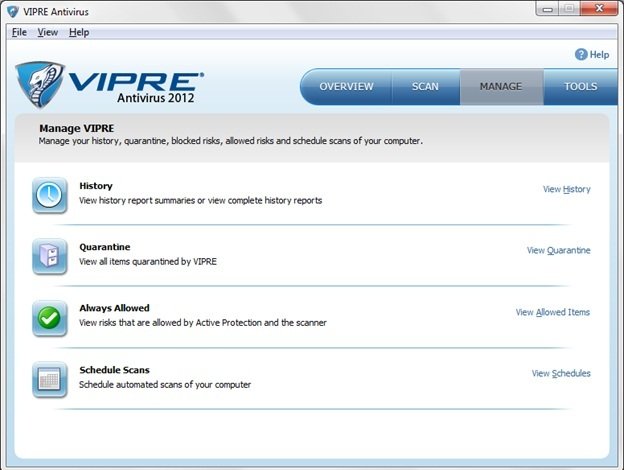Click the Help link text at top right
625x470 pixels.
[599, 55]
